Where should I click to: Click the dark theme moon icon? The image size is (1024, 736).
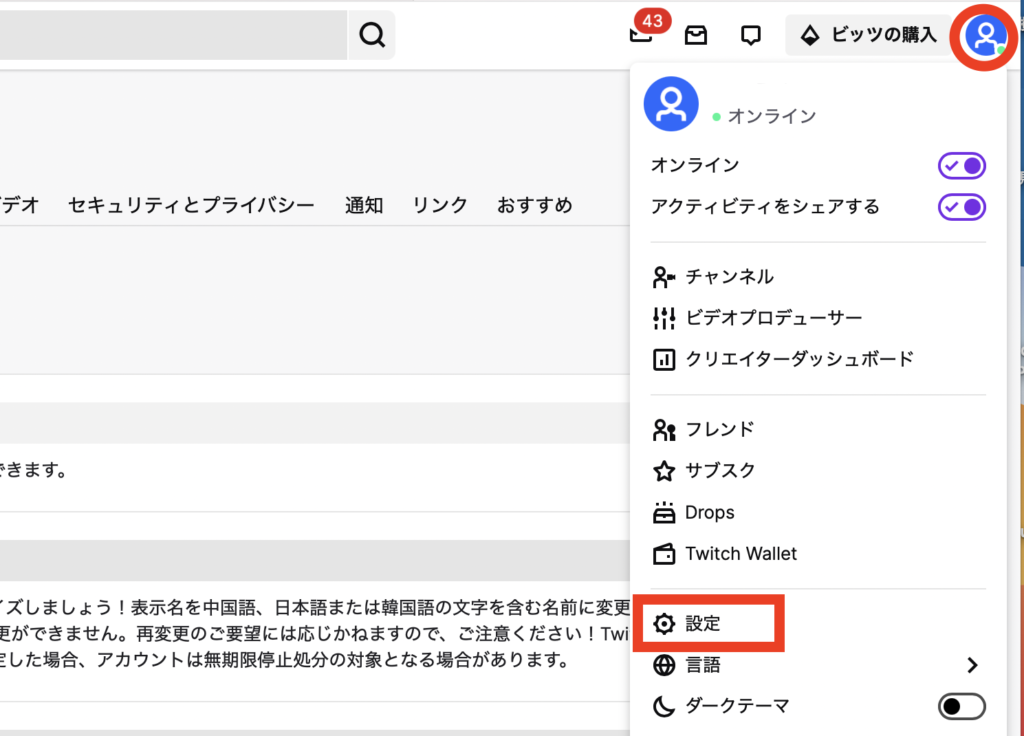point(664,706)
